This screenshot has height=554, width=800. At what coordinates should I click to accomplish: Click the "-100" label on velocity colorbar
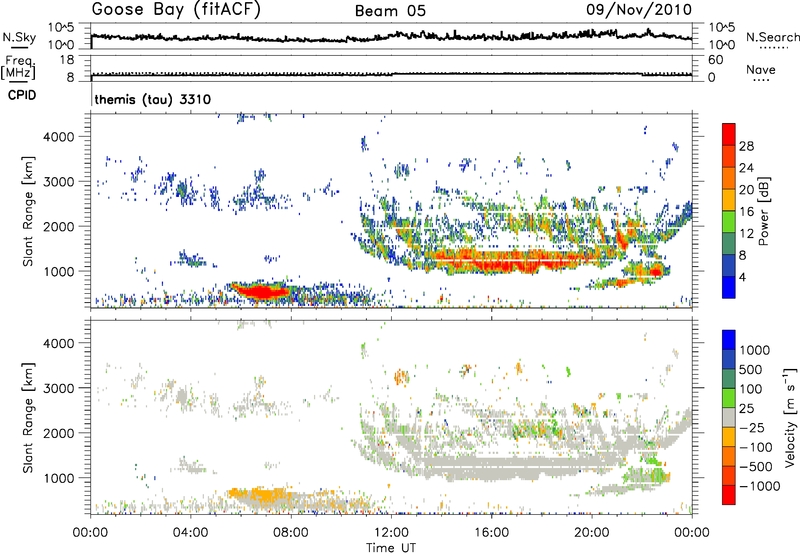point(756,447)
